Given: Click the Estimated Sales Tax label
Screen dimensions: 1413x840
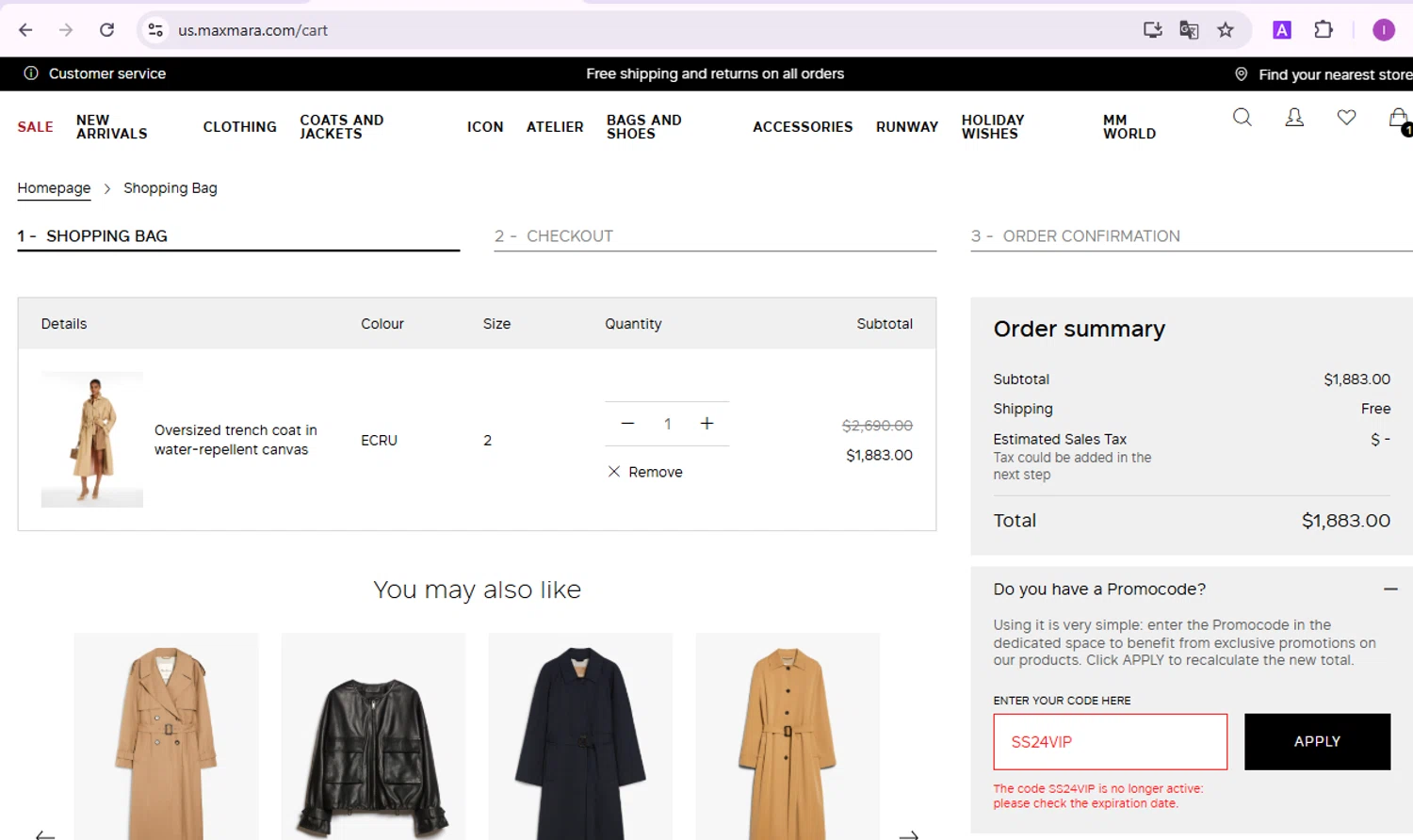Looking at the screenshot, I should 1060,439.
